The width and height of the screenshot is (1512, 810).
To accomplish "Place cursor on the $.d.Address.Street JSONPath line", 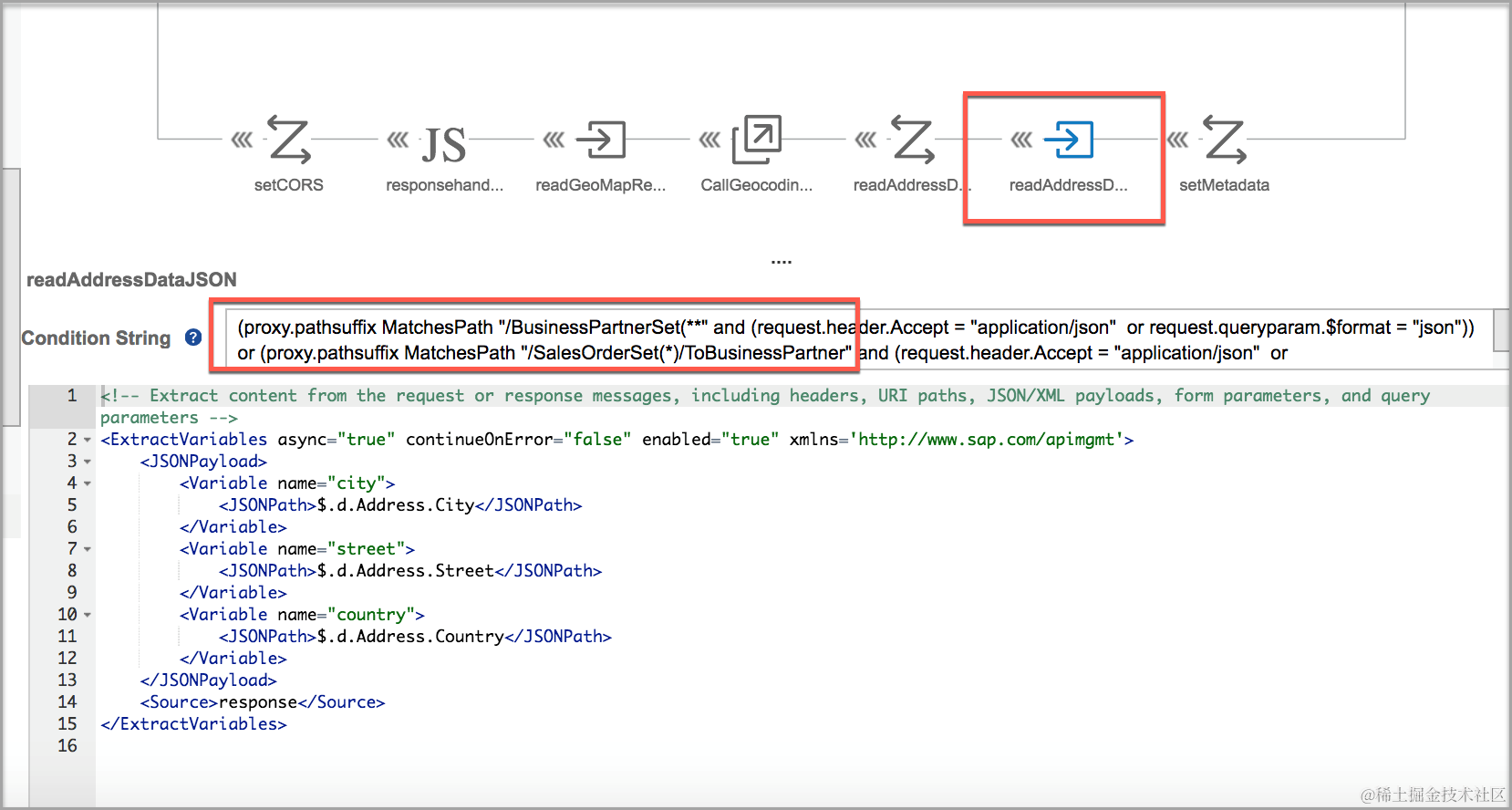I will (x=410, y=571).
